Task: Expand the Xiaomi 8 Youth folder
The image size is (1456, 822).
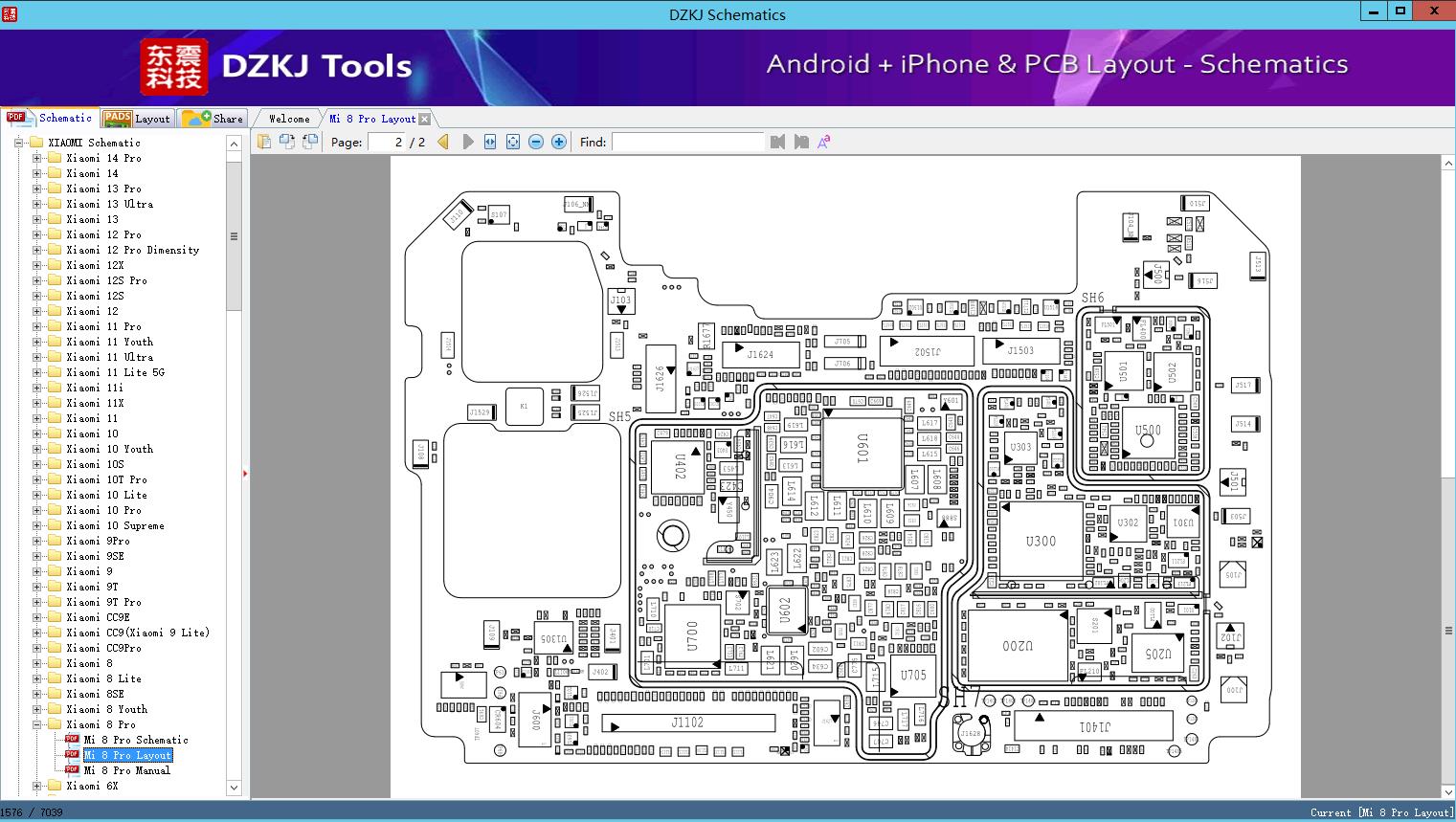Action: click(36, 709)
